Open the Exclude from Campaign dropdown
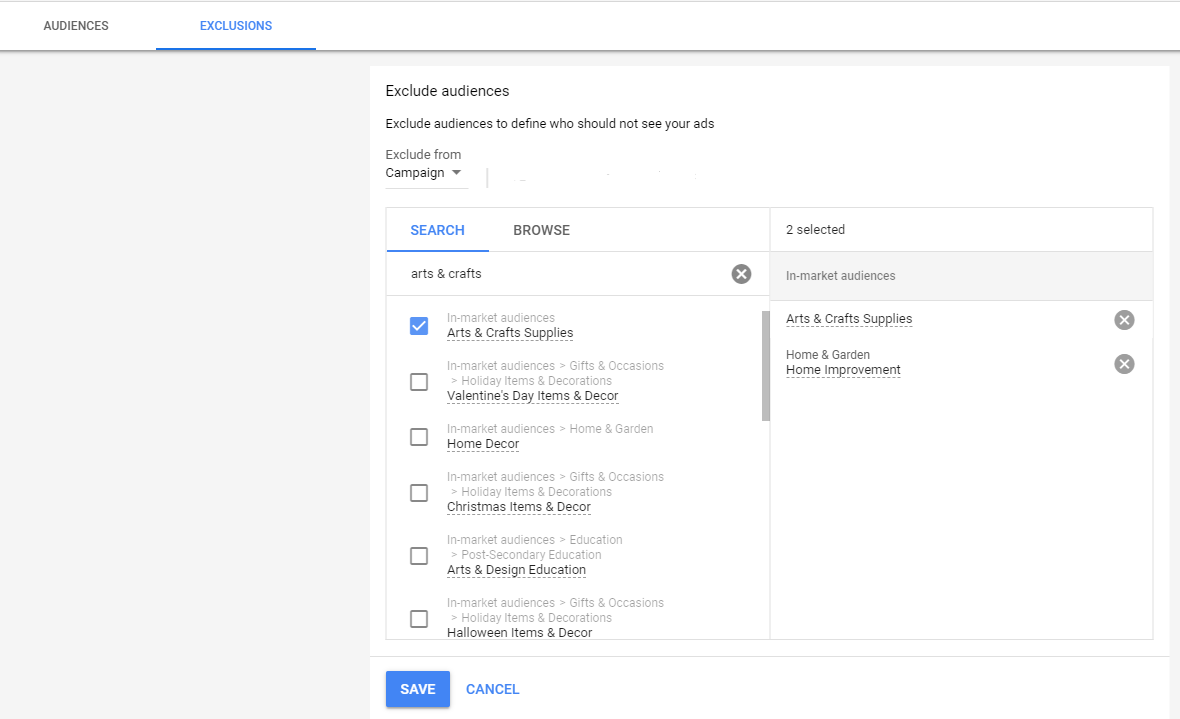This screenshot has width=1180, height=719. (425, 173)
